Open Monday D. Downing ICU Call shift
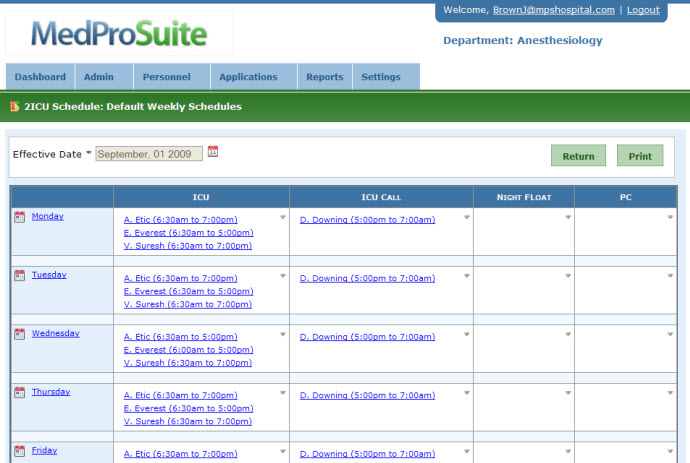This screenshot has width=690, height=463. (367, 220)
